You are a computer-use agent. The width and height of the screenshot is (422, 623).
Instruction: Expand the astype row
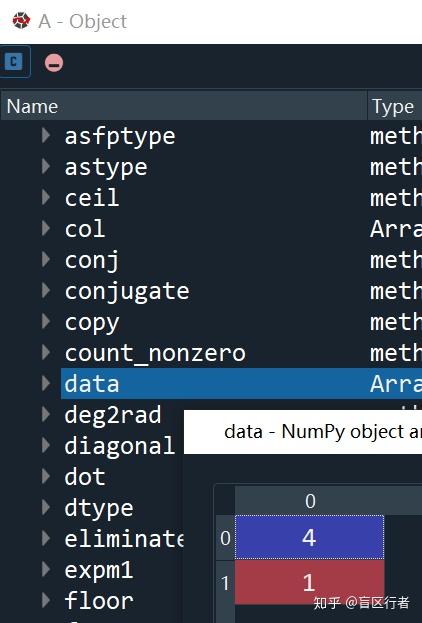(46, 166)
